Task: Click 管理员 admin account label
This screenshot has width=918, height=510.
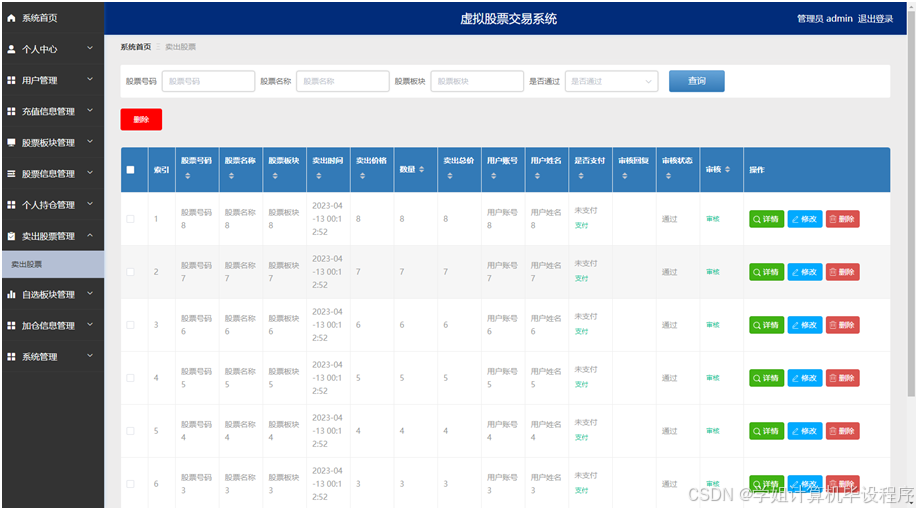Action: coord(824,19)
